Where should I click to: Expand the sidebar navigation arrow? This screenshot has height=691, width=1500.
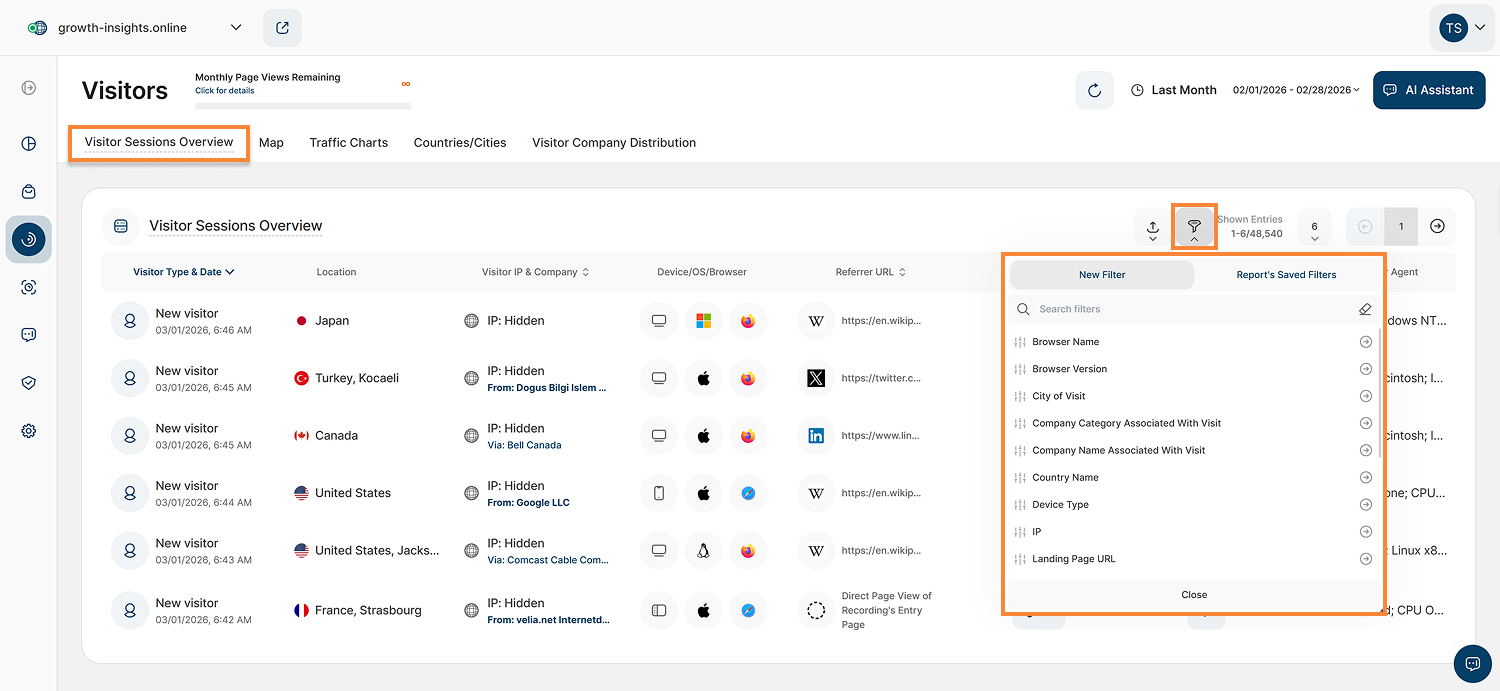point(29,88)
